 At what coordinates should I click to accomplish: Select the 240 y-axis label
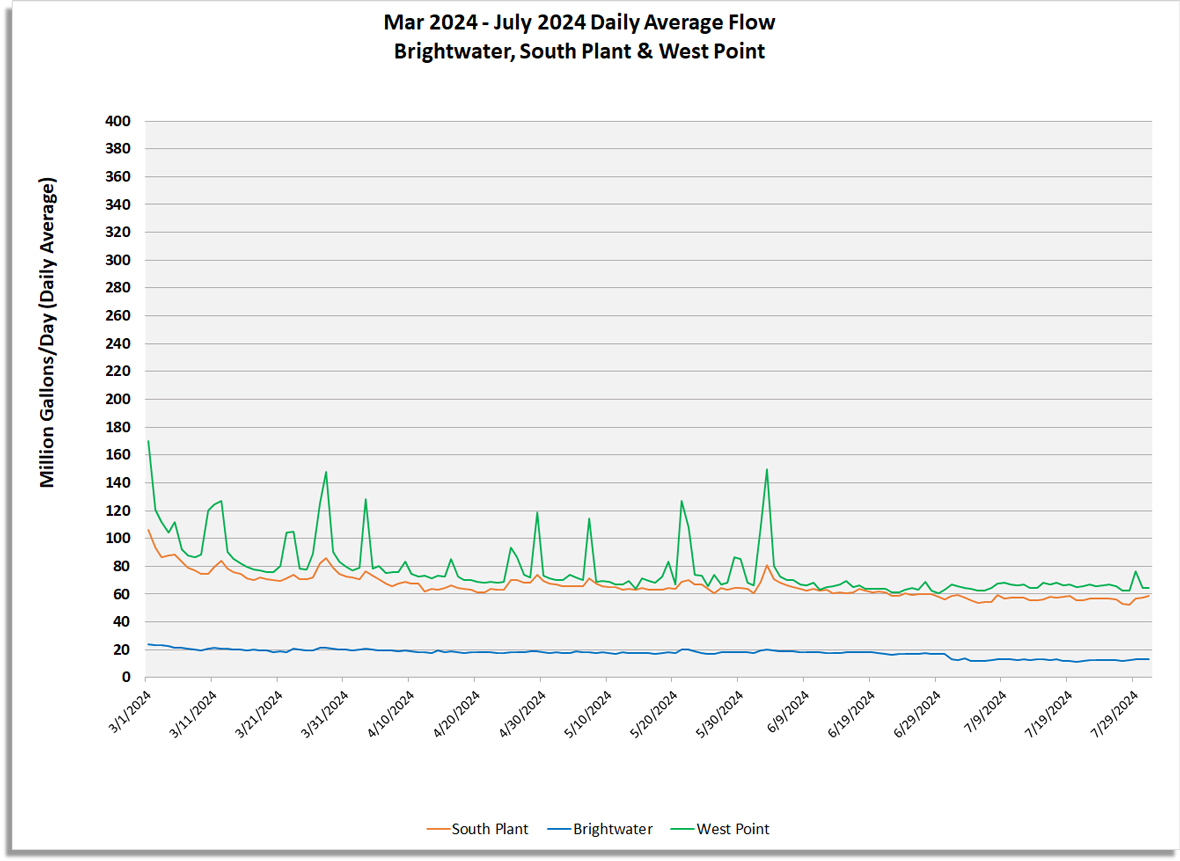(118, 344)
